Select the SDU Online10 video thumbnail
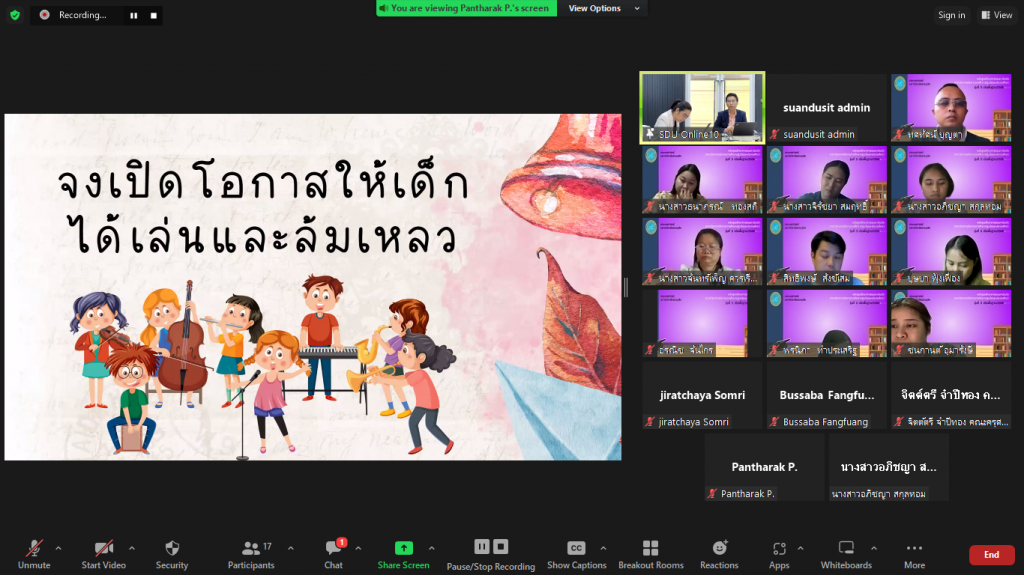1024x575 pixels. click(702, 107)
